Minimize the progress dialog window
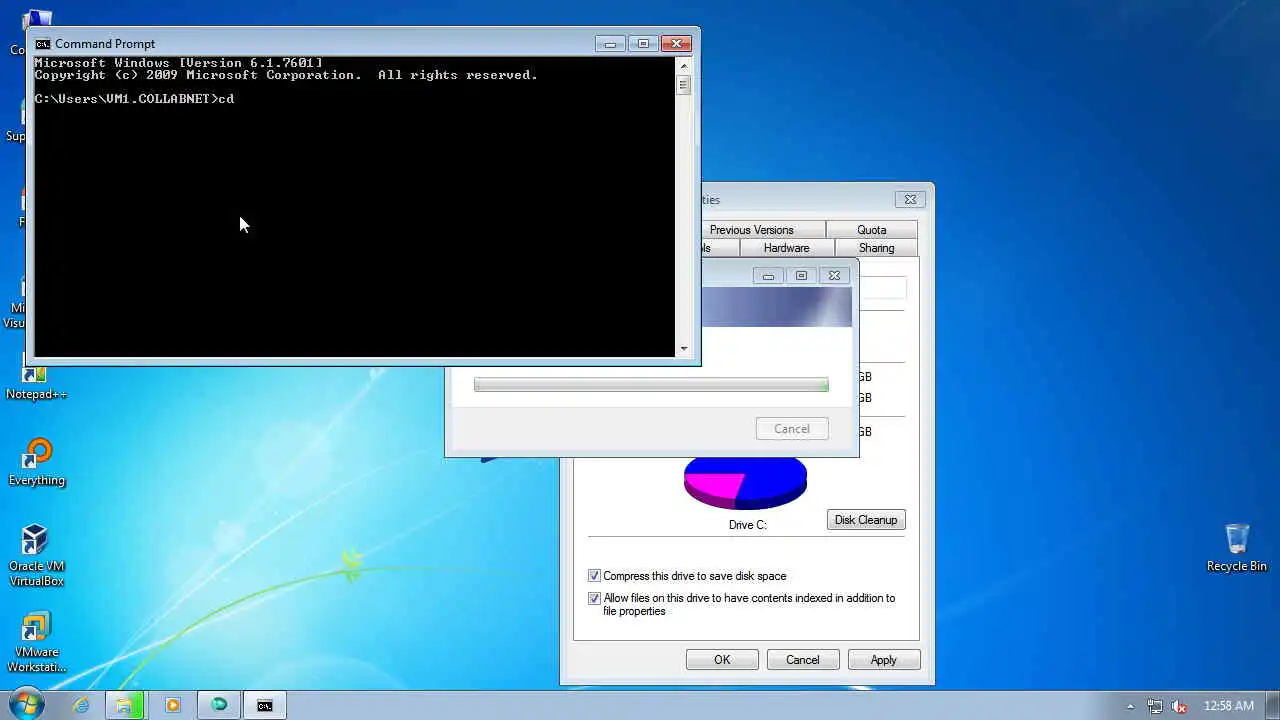1280x720 pixels. 768,276
